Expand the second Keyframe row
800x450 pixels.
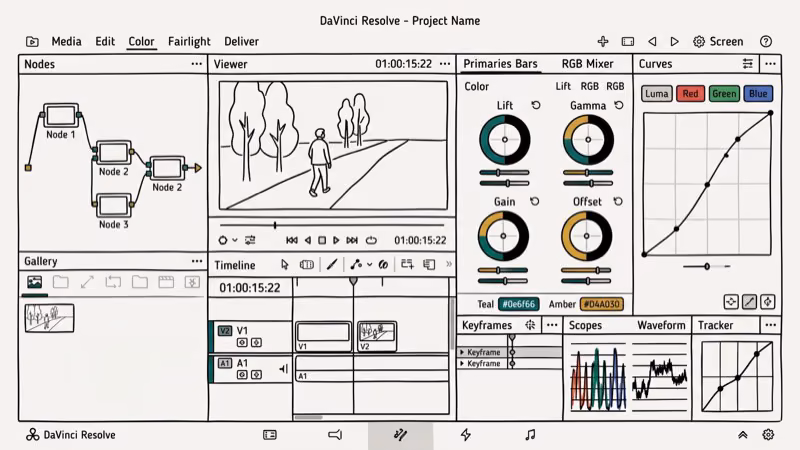(462, 363)
